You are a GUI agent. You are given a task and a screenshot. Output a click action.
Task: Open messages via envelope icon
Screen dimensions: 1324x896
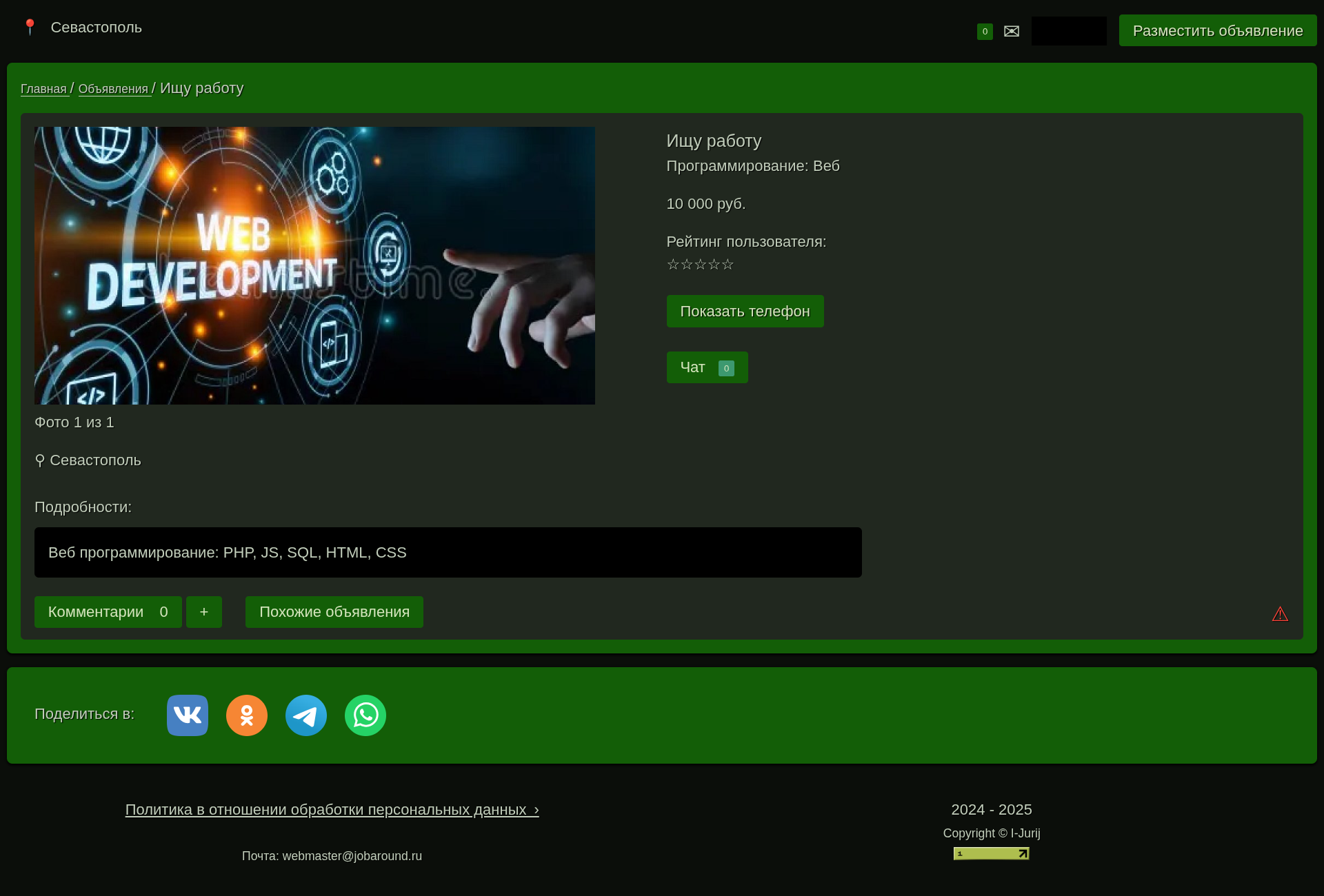(x=1011, y=32)
